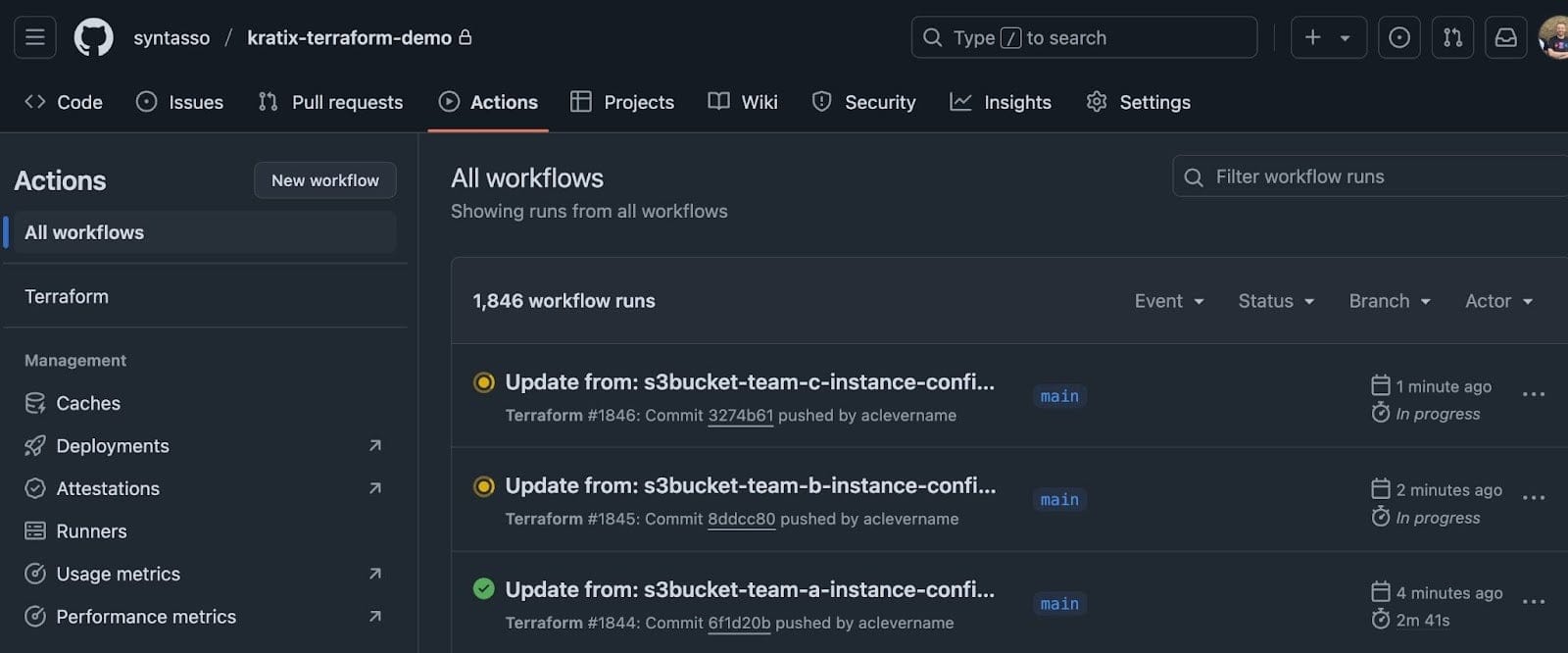This screenshot has height=653, width=1568.
Task: Switch to the Pull requests tab
Action: (330, 102)
